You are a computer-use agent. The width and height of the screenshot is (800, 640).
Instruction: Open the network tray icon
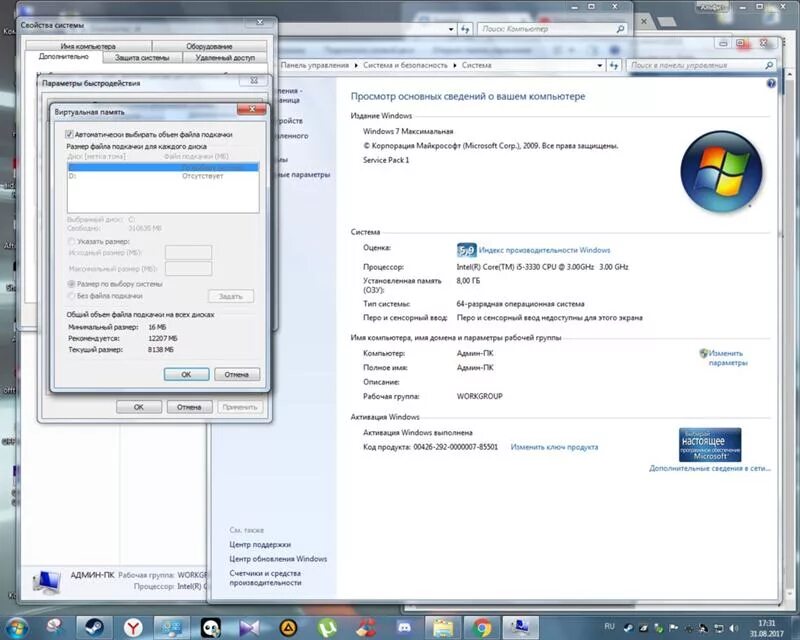(x=719, y=628)
